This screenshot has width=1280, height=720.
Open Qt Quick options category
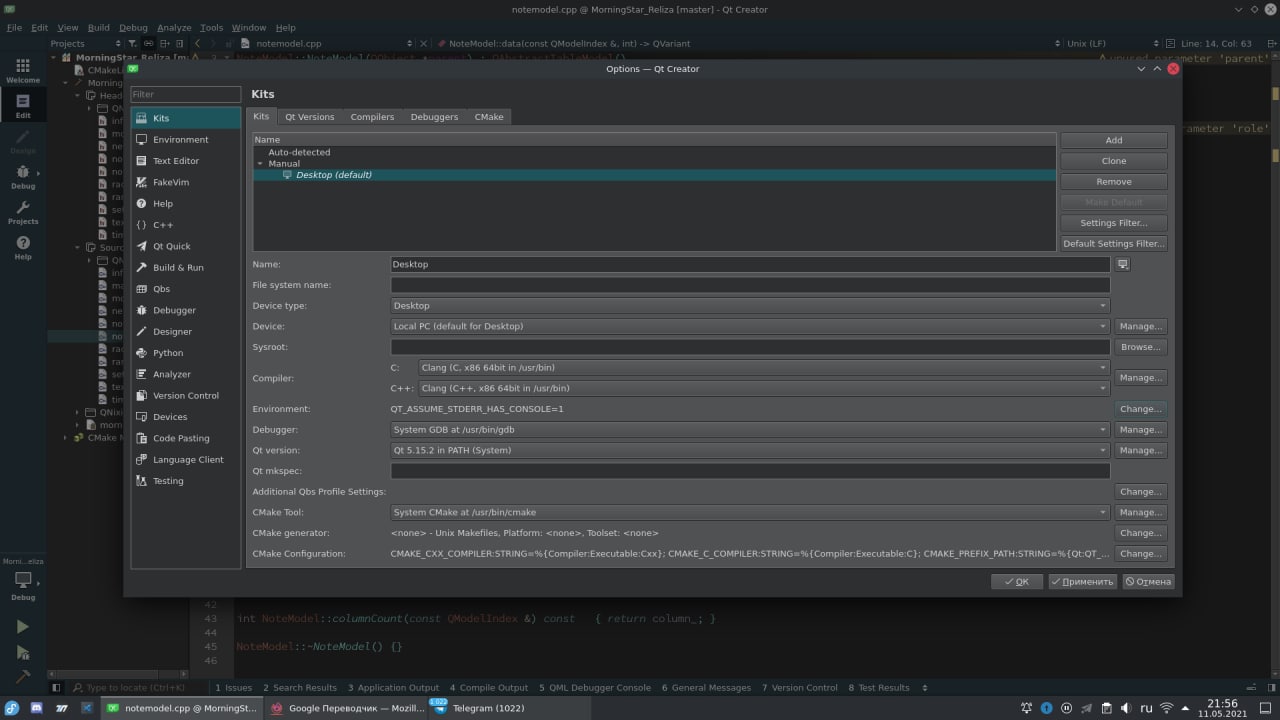pyautogui.click(x=186, y=246)
